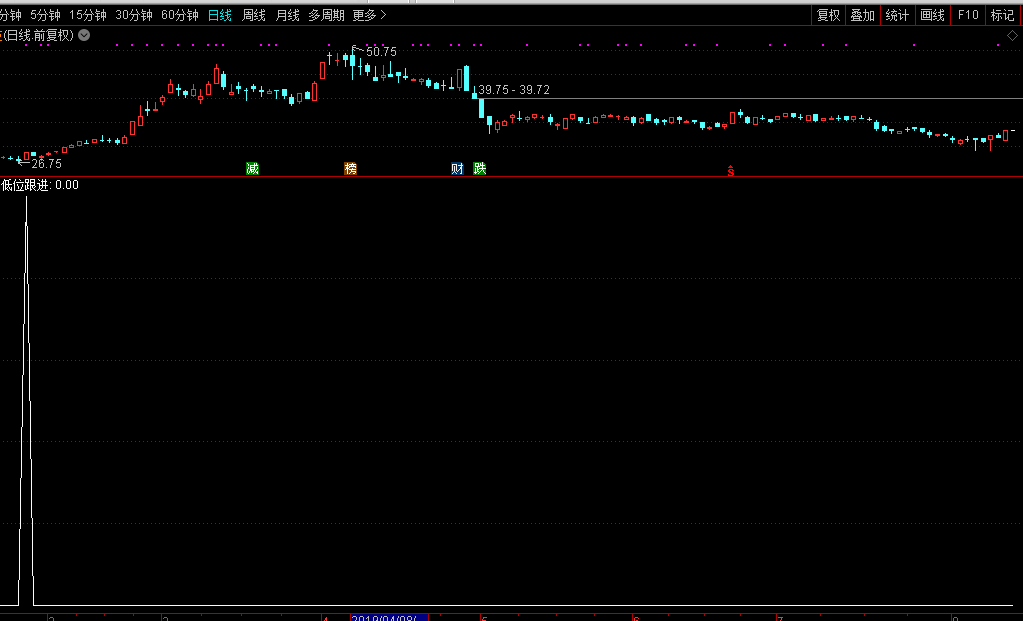Click the orange 榜 event marker icon
1023x621 pixels.
coord(350,168)
